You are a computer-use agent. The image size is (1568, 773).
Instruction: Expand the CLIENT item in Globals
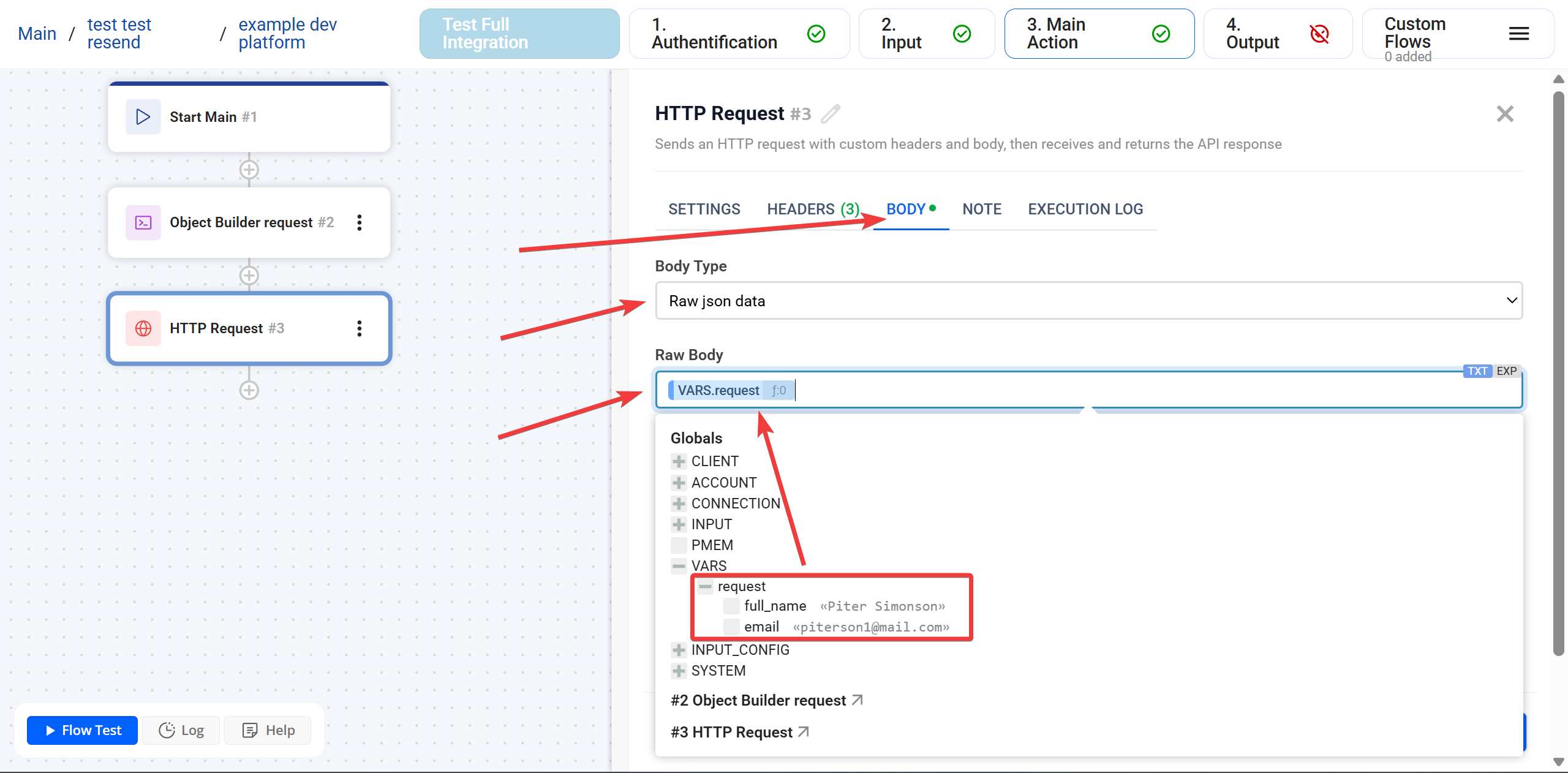(x=678, y=461)
